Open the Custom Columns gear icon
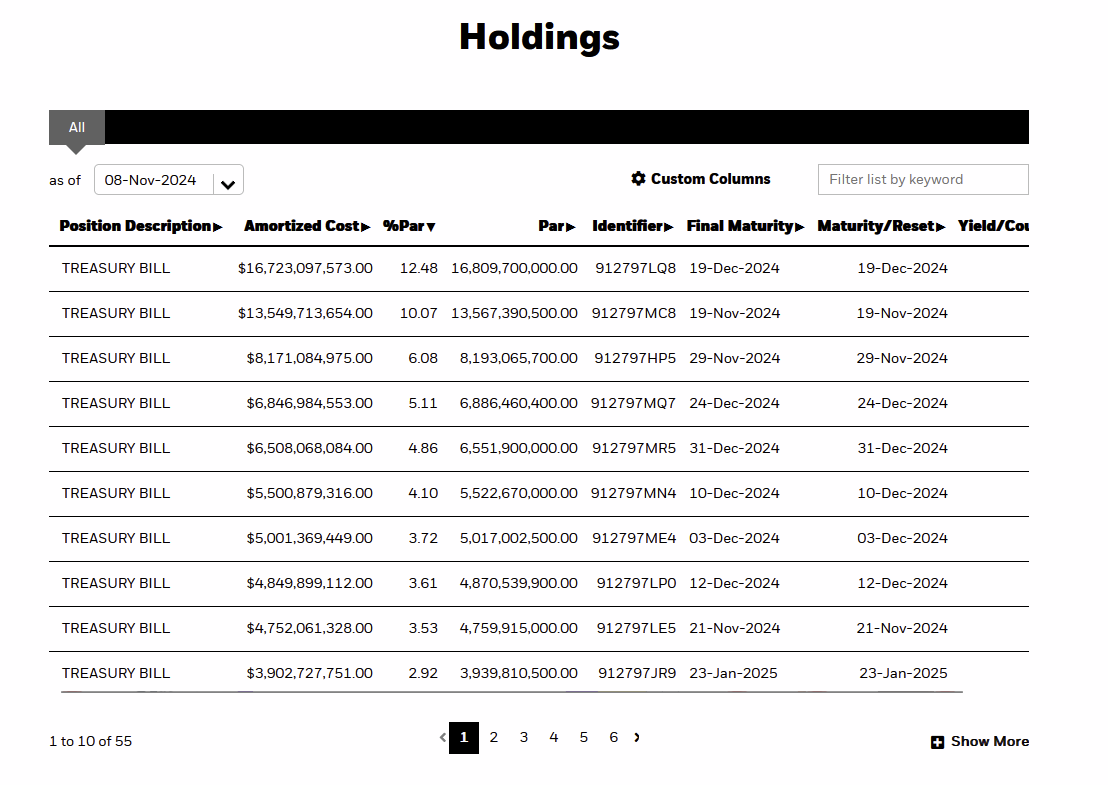 coord(638,178)
